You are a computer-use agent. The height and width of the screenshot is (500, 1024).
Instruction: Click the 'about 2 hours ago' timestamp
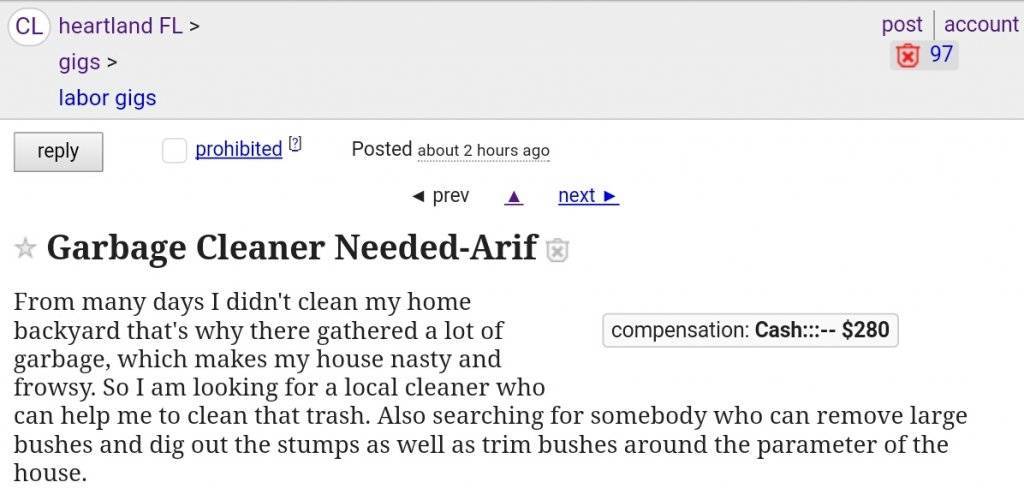click(x=483, y=150)
